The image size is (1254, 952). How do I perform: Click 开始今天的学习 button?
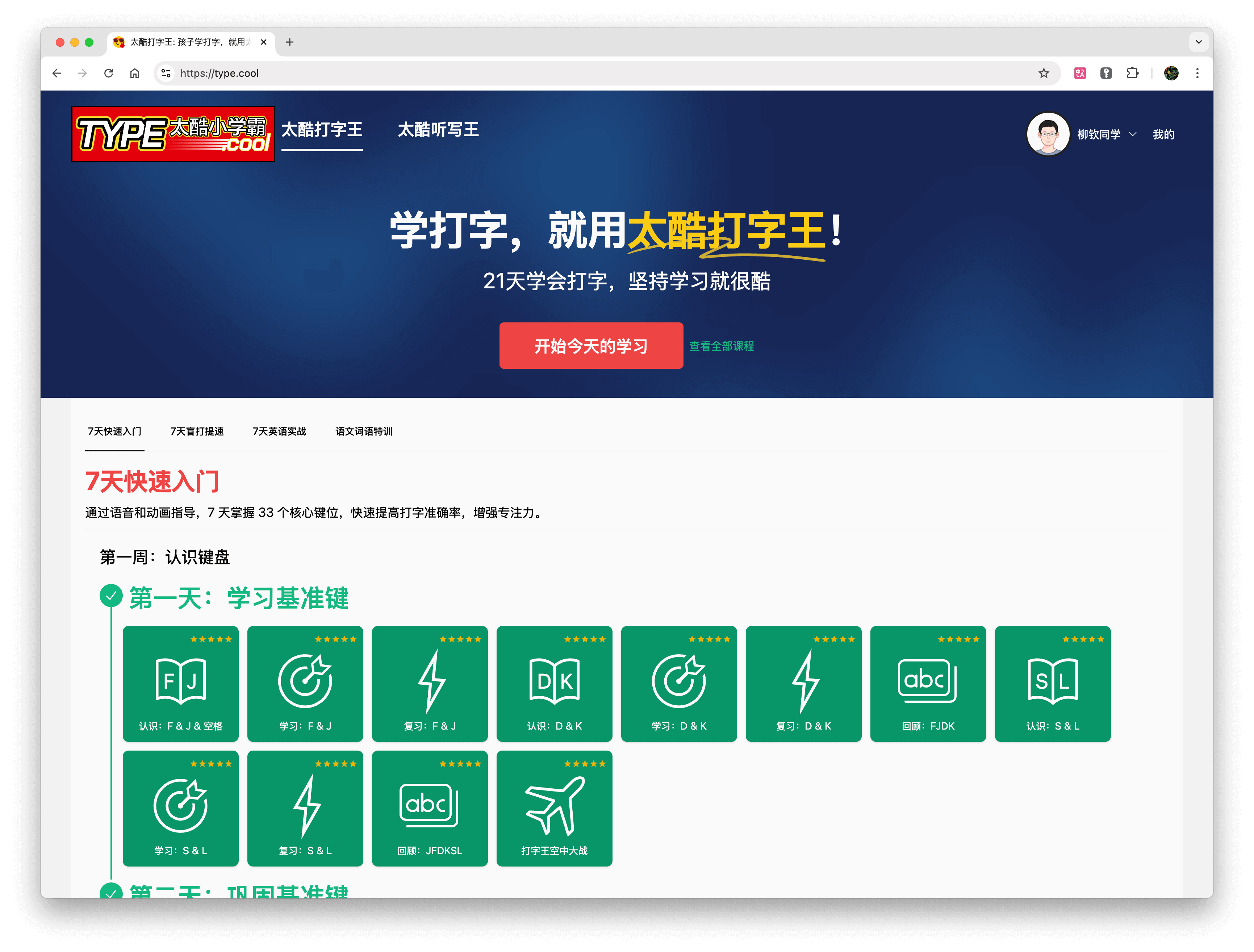click(x=591, y=346)
